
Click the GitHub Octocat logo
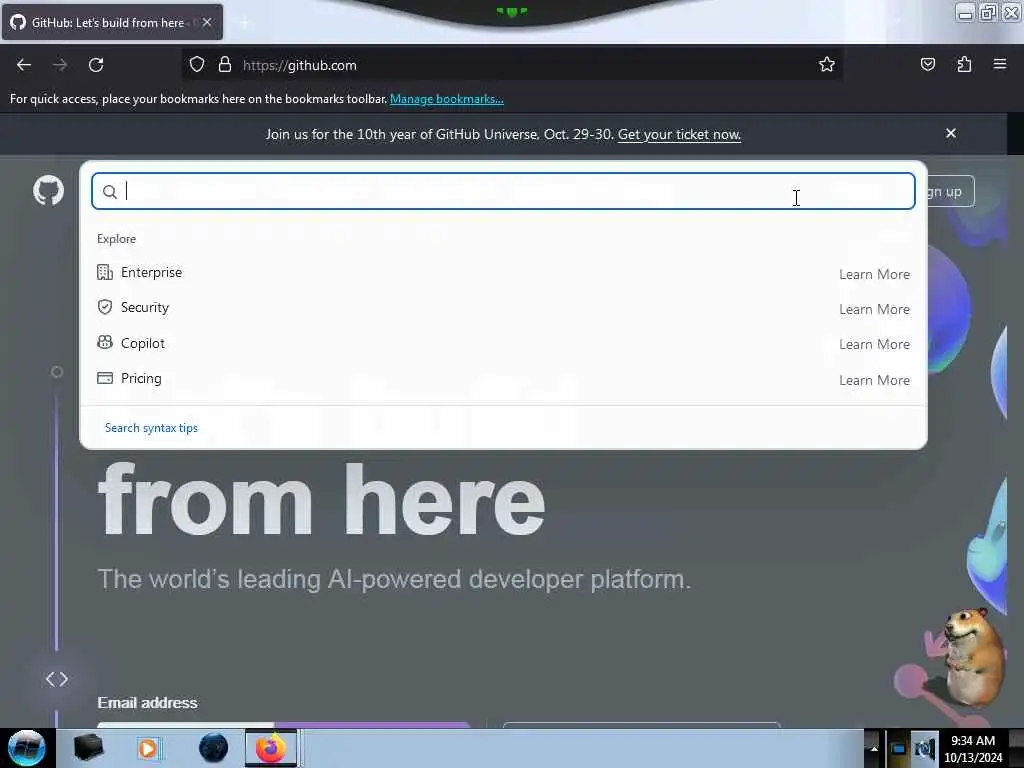point(48,191)
